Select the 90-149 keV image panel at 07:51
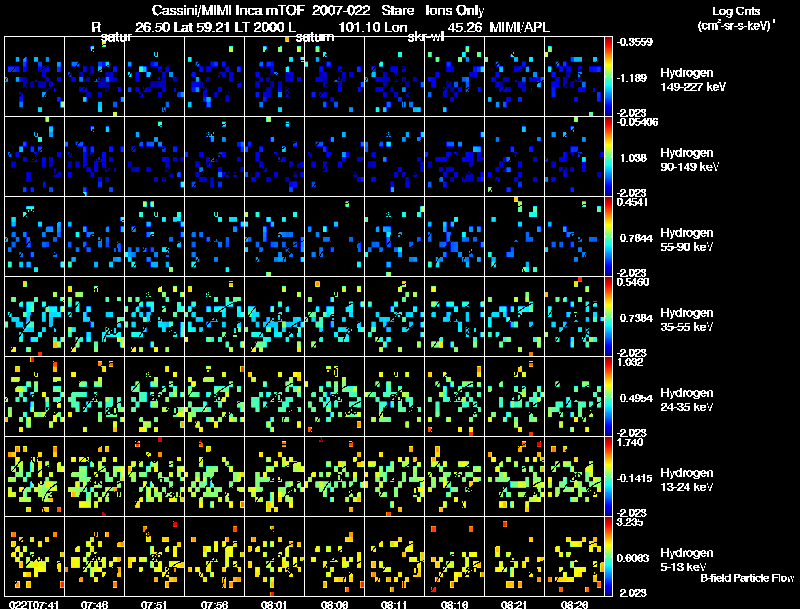The height and width of the screenshot is (609, 800). pyautogui.click(x=154, y=157)
